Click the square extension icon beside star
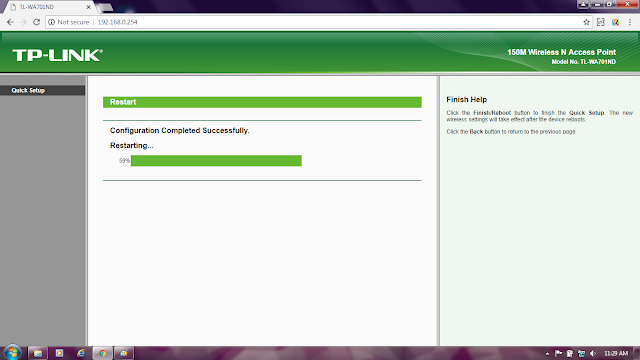This screenshot has height=360, width=640. pyautogui.click(x=601, y=22)
